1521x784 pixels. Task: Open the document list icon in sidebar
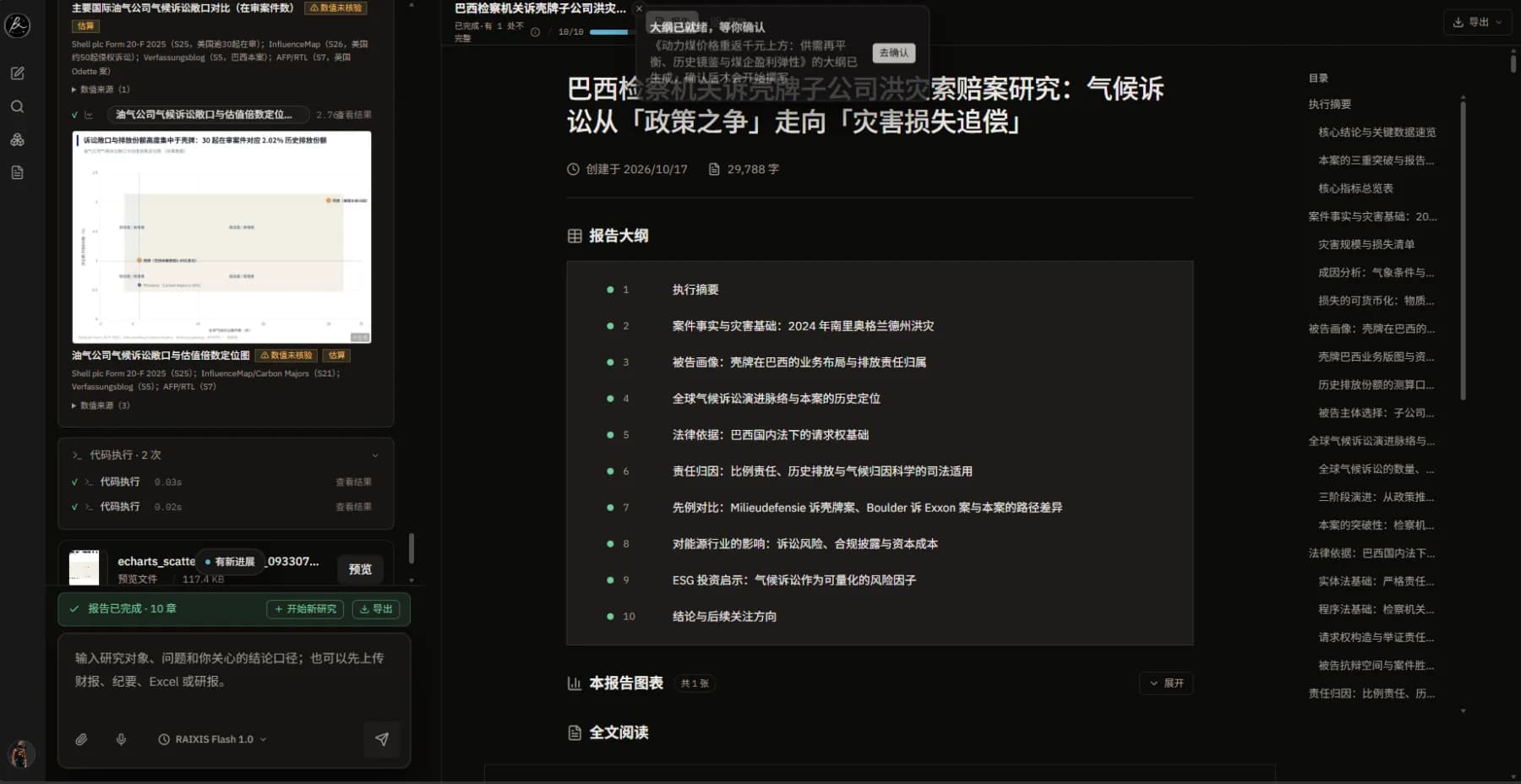17,172
